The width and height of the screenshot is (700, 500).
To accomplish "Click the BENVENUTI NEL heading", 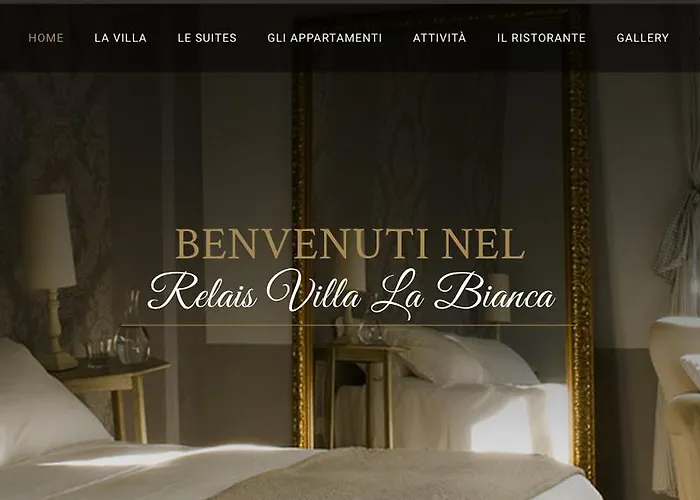I will pyautogui.click(x=350, y=244).
